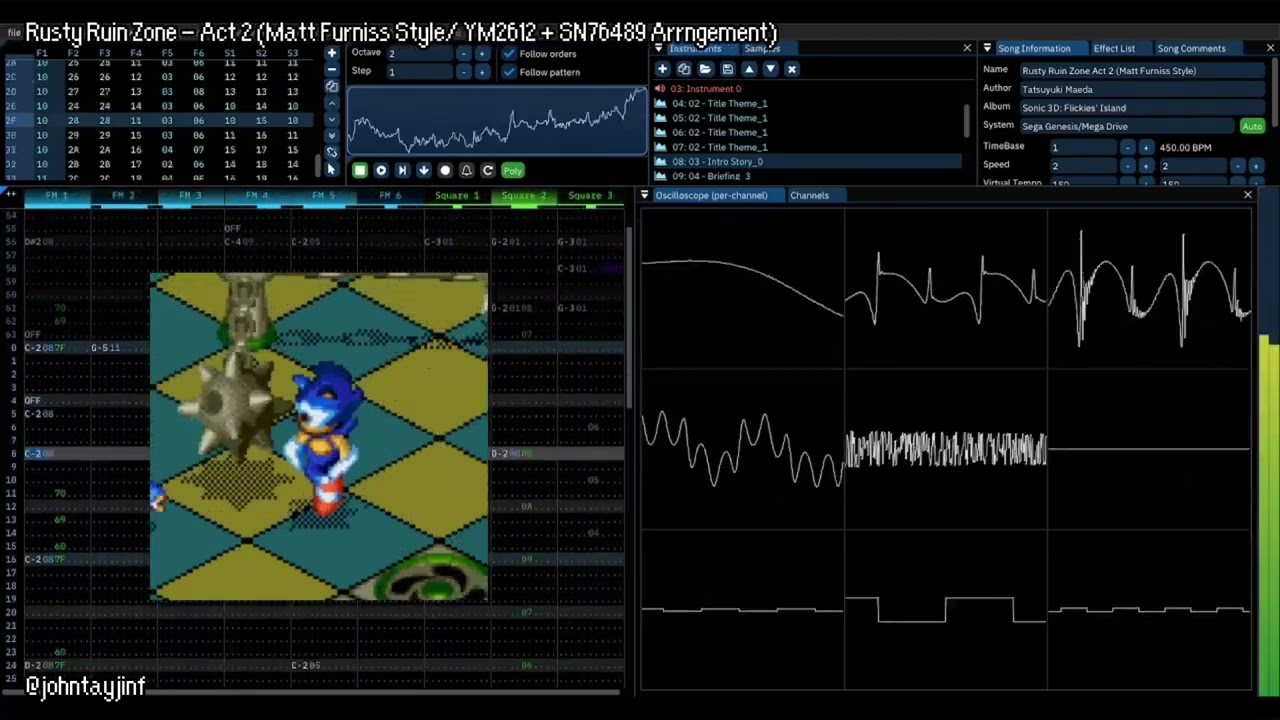1280x720 pixels.
Task: Click the step-one-row transport icon
Action: pos(402,171)
